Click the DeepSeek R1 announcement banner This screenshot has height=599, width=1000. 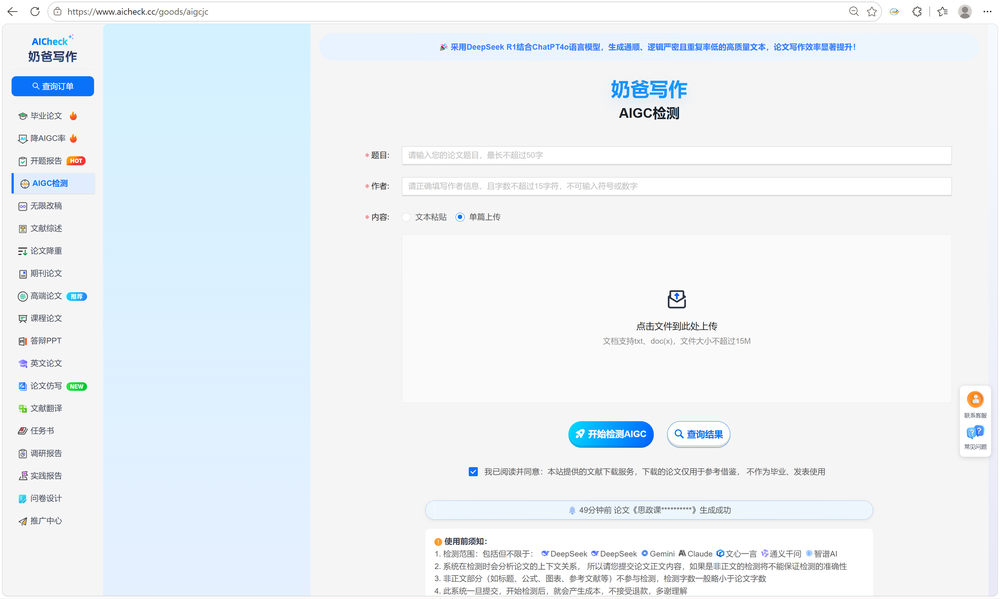pyautogui.click(x=649, y=47)
